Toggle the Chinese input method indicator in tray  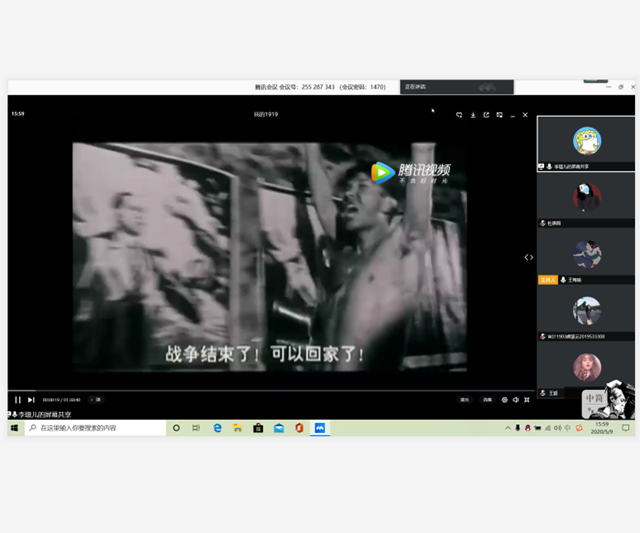pos(567,428)
